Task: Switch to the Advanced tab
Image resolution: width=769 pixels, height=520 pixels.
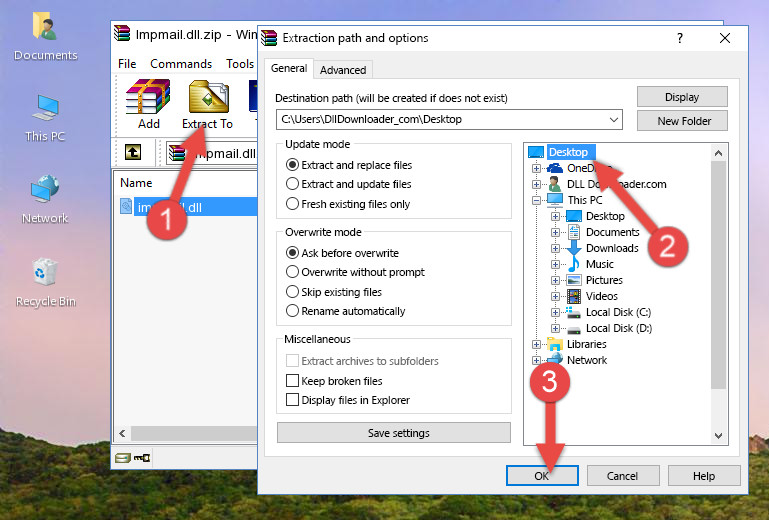Action: point(343,70)
